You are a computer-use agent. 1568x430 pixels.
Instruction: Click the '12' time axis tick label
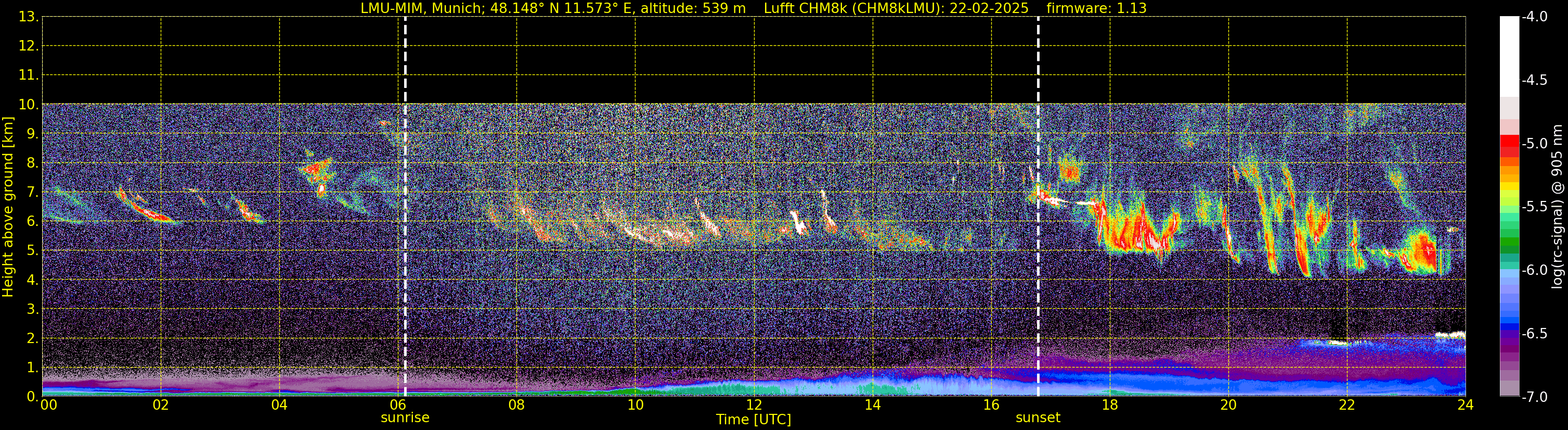coord(754,405)
